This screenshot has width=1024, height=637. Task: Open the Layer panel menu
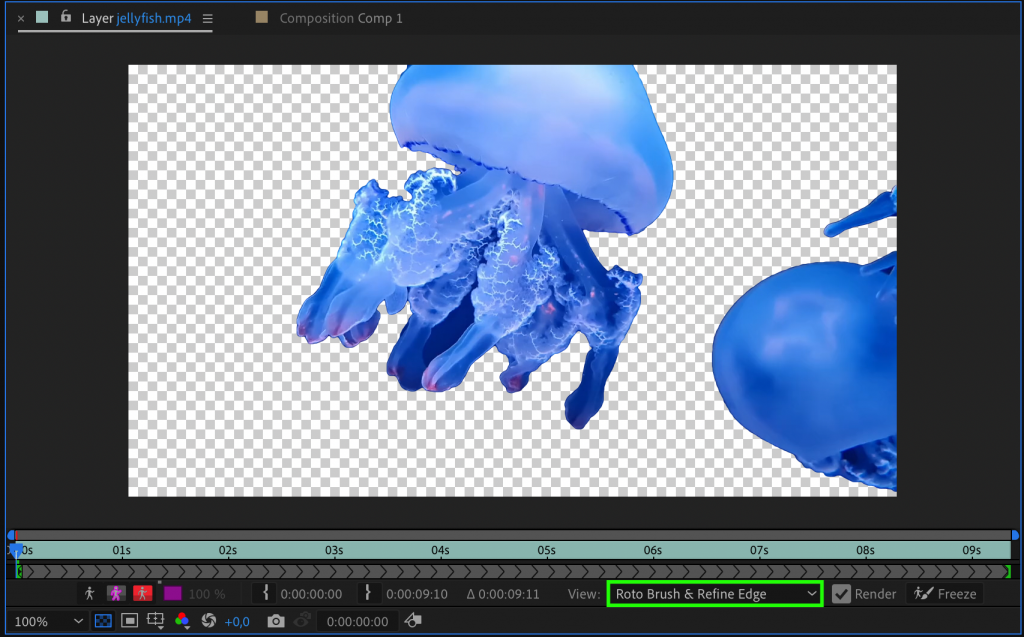click(207, 18)
